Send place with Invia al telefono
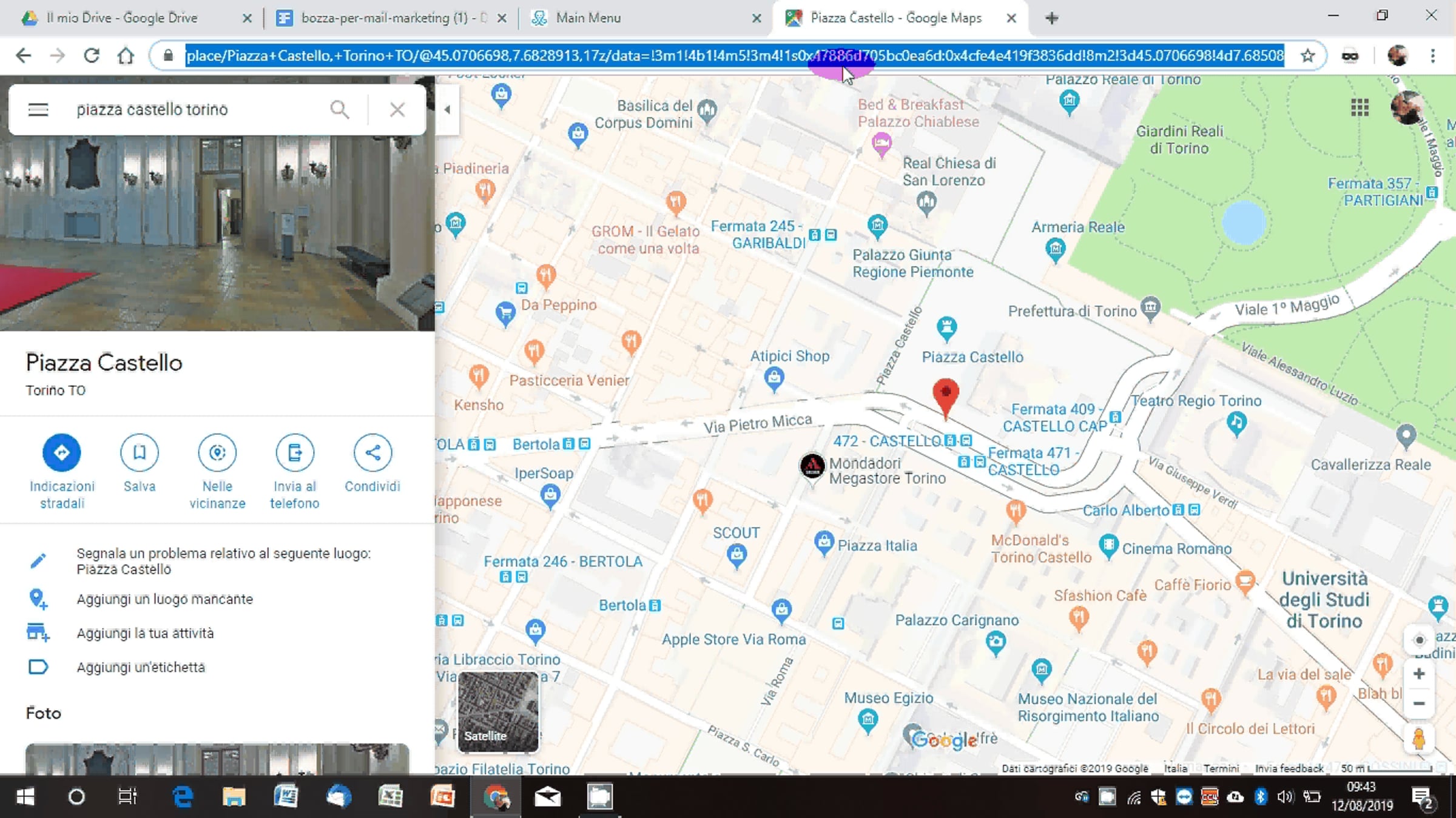Screen dimensions: 1456x818 295,472
